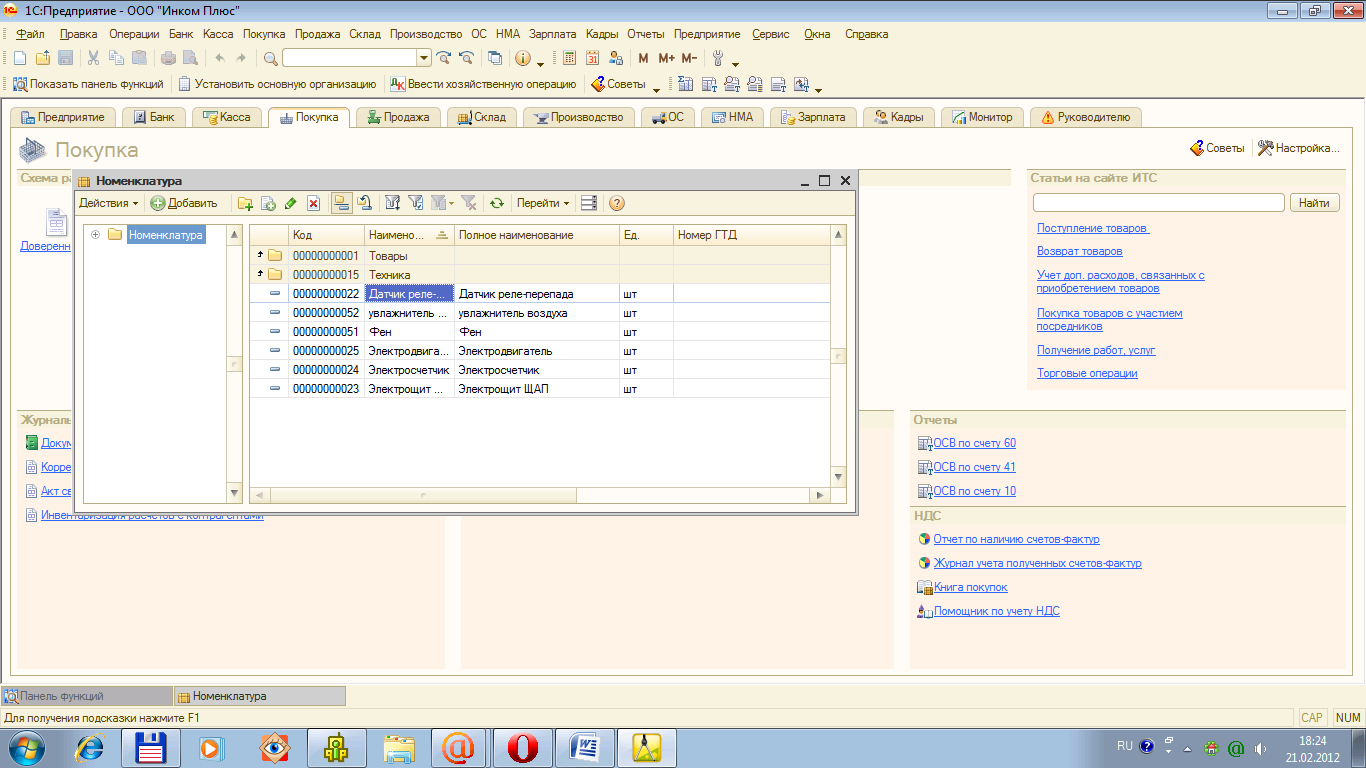Image resolution: width=1366 pixels, height=768 pixels.
Task: Click the Панель функций tab in bottom panel
Action: point(87,696)
